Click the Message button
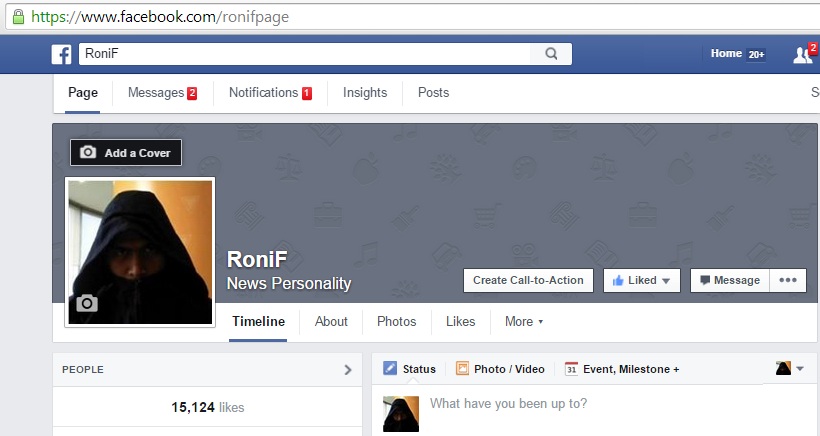This screenshot has width=820, height=436. pos(730,280)
